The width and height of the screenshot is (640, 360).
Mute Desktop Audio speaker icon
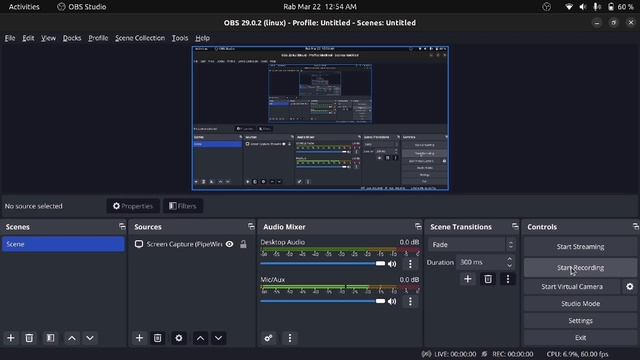392,264
